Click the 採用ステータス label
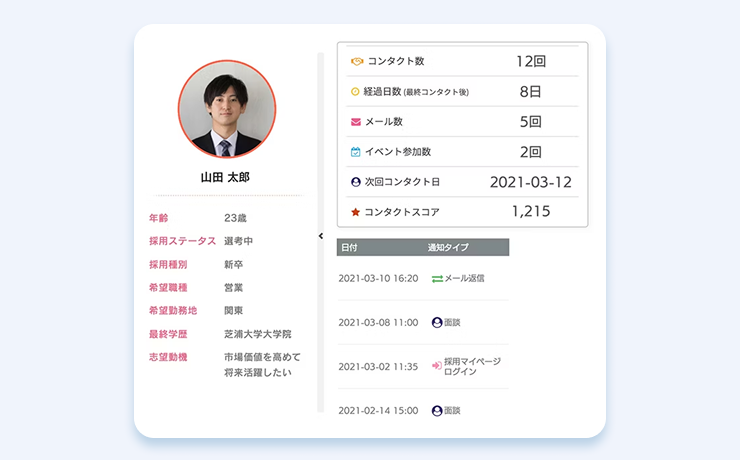Image resolution: width=740 pixels, height=460 pixels. pyautogui.click(x=182, y=241)
